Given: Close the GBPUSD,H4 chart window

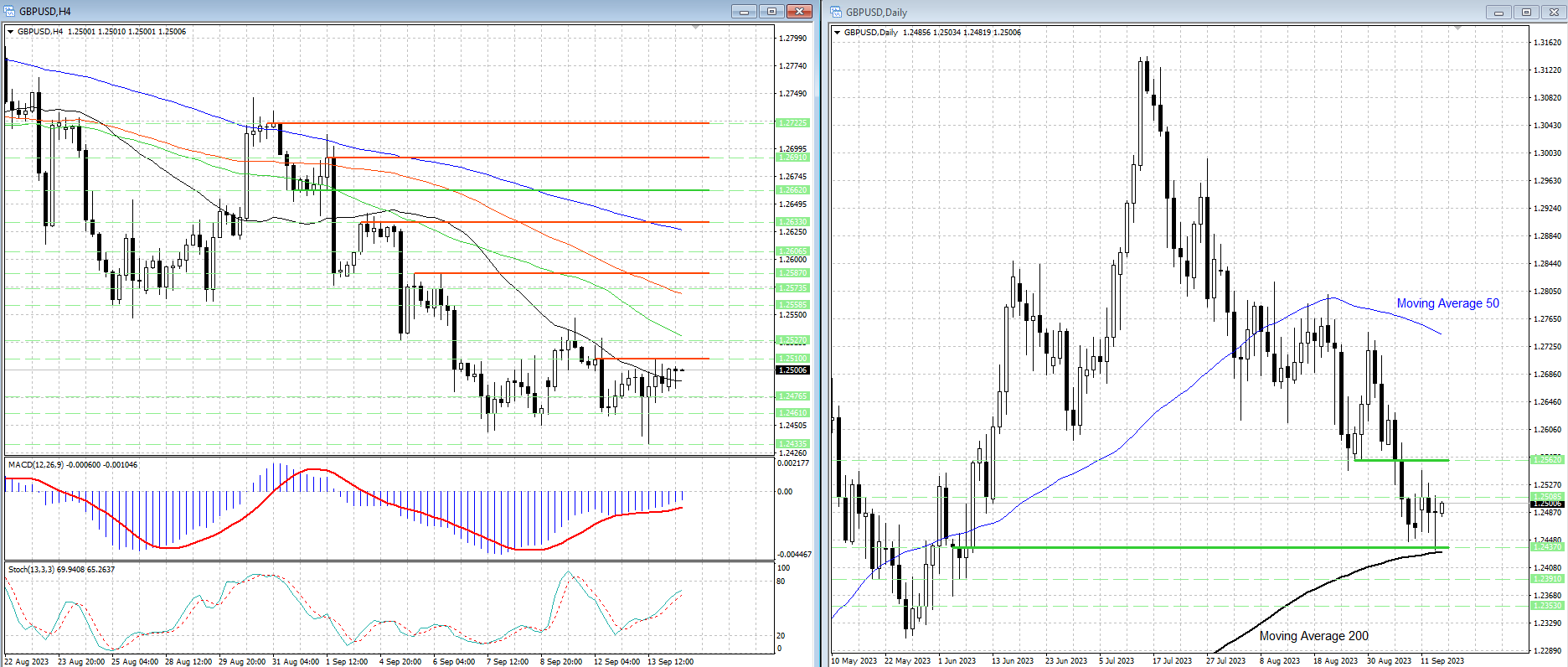Looking at the screenshot, I should coord(799,11).
